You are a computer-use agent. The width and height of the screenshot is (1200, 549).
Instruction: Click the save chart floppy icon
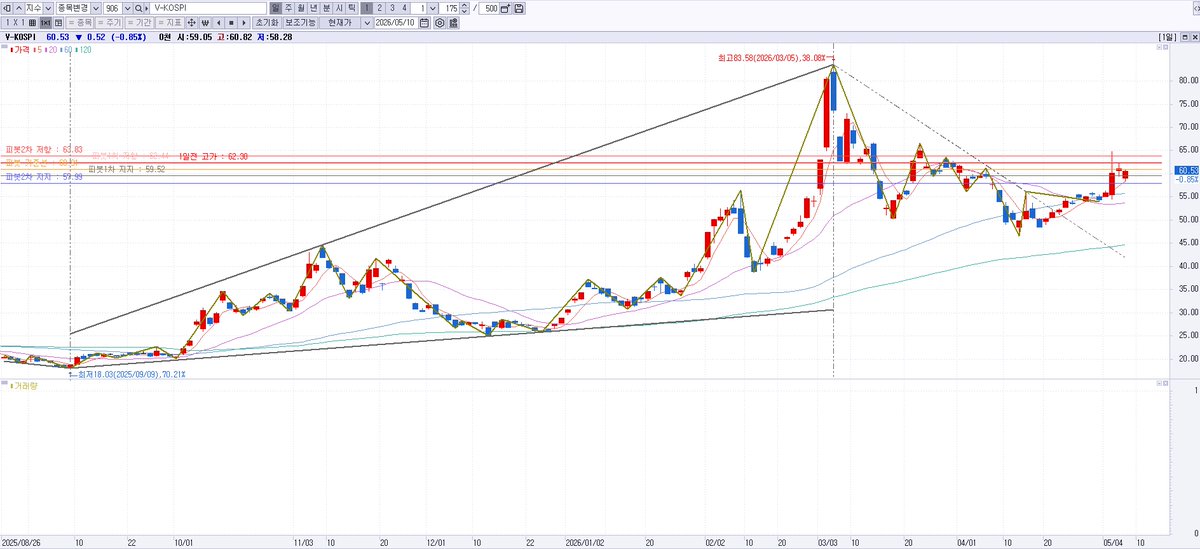pos(518,8)
